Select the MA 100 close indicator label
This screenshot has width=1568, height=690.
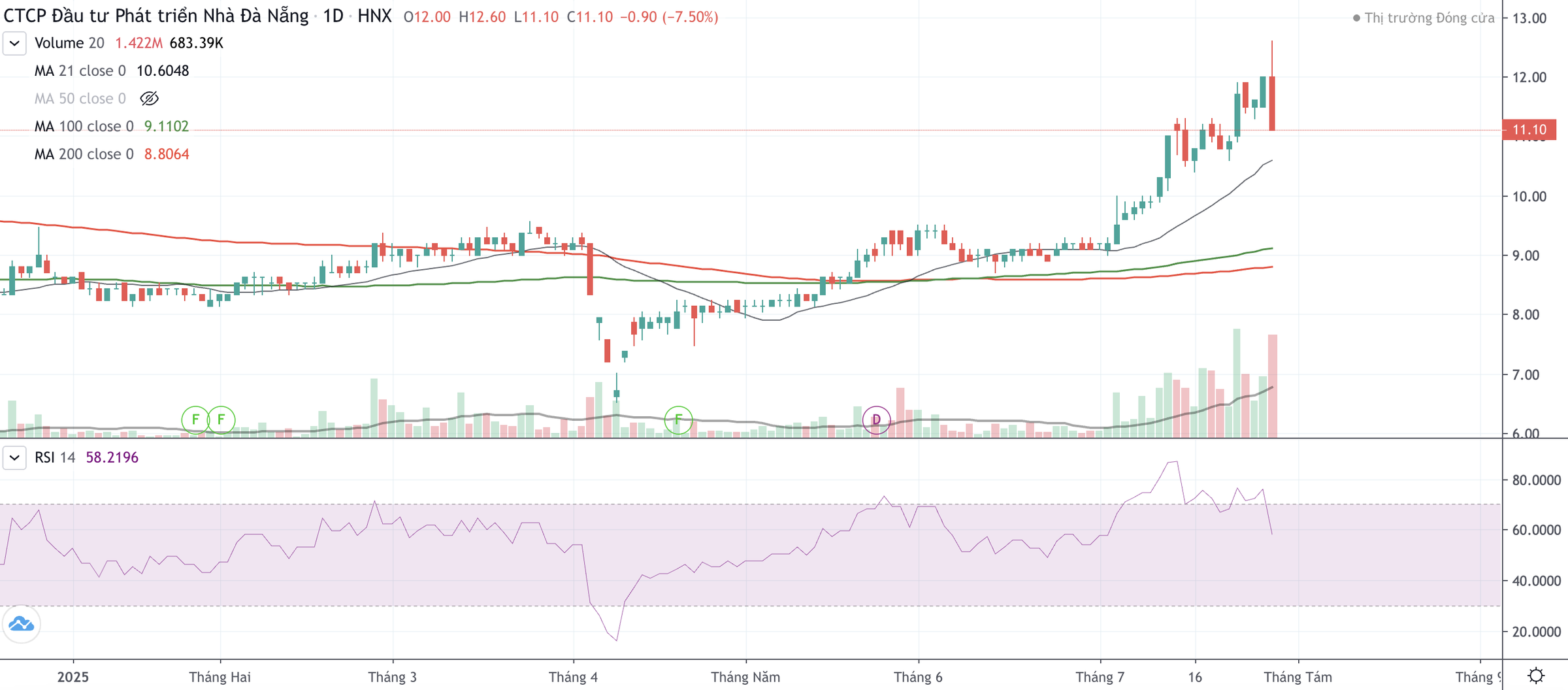(x=84, y=126)
